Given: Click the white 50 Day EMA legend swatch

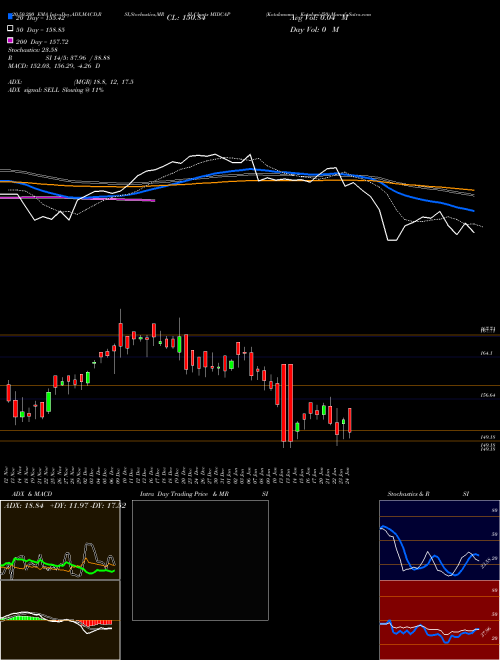Looking at the screenshot, I should coord(10,29).
